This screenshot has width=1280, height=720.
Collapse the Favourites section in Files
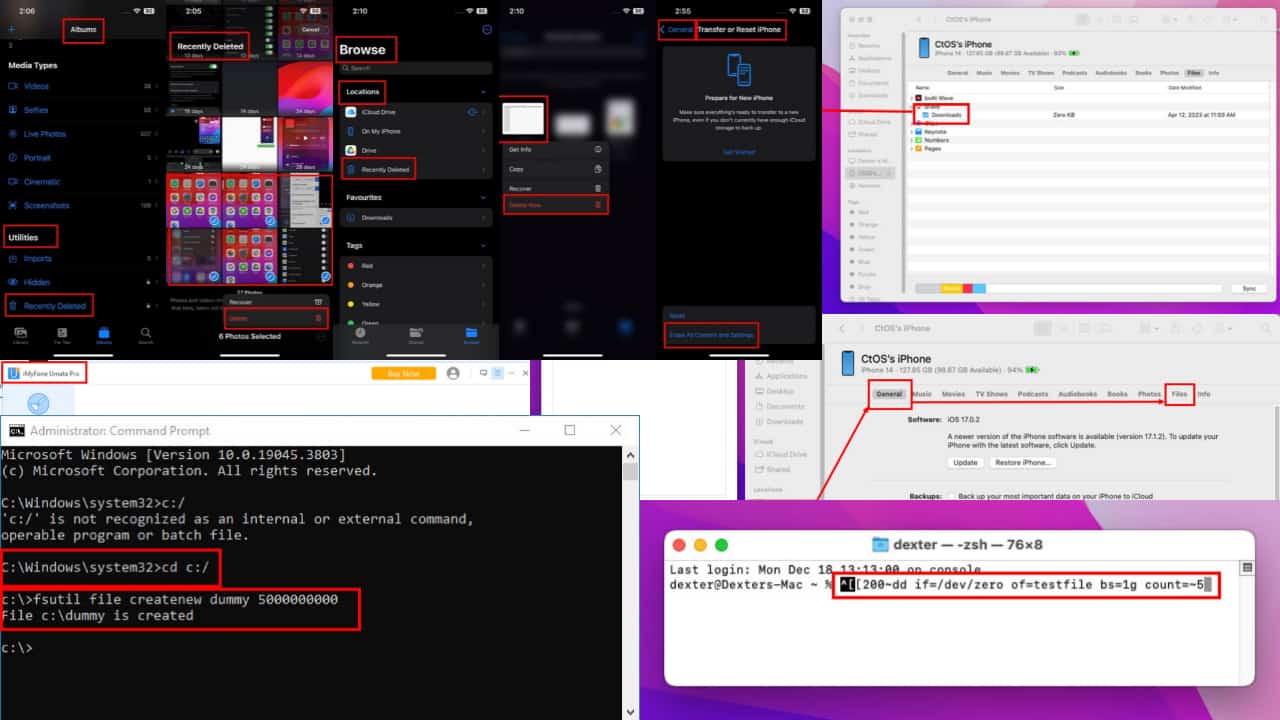485,198
